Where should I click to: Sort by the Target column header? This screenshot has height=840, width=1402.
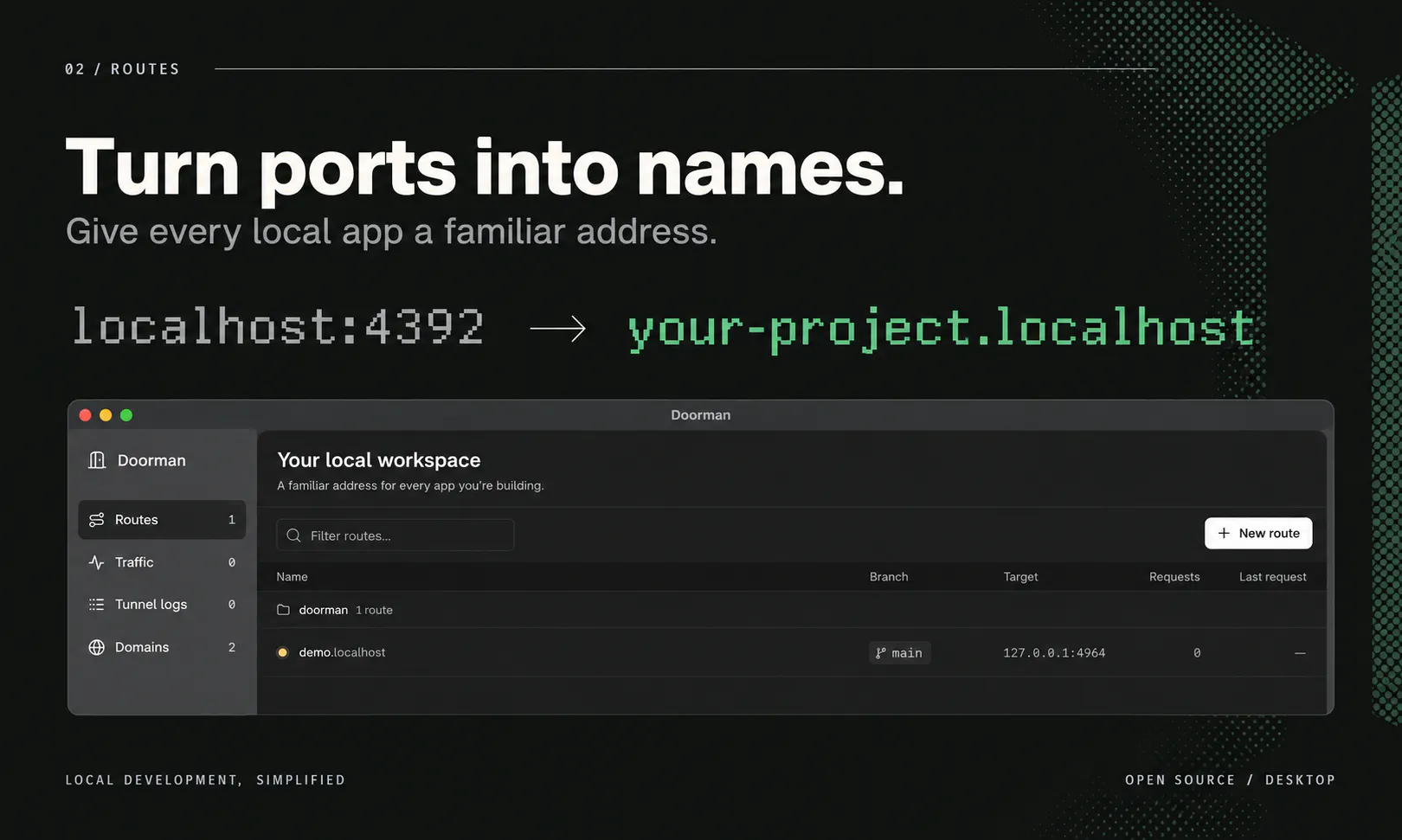[x=1020, y=577]
